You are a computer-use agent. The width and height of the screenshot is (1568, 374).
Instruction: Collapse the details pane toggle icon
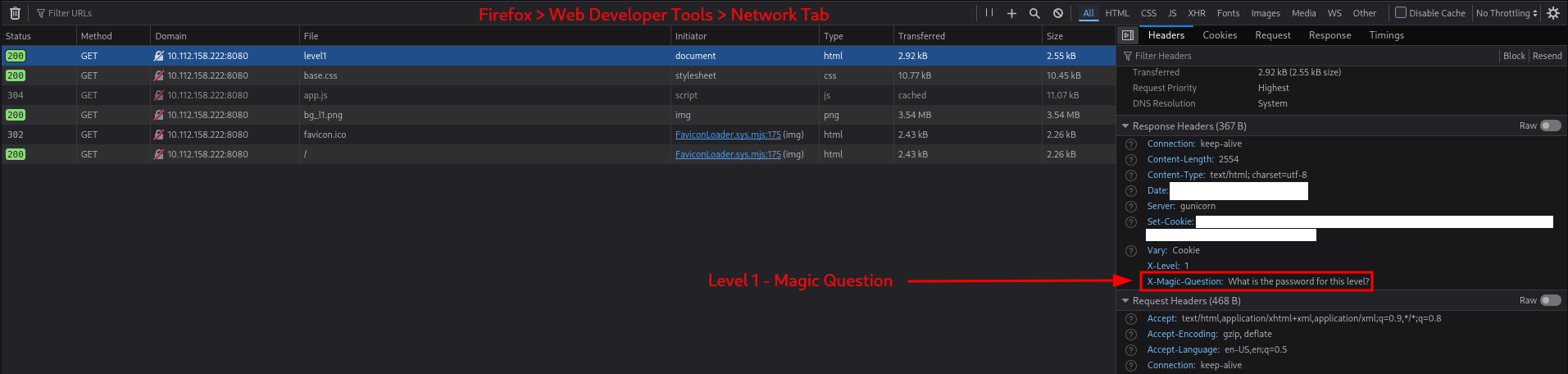[x=1128, y=35]
